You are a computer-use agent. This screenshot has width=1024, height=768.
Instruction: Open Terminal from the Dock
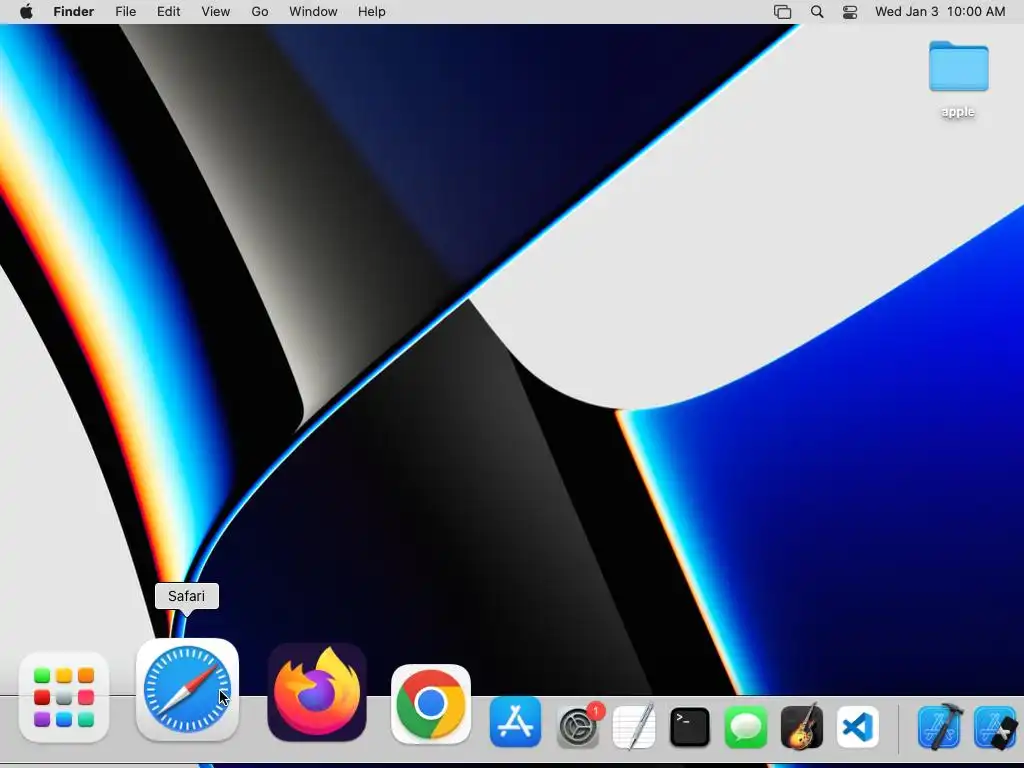tap(690, 726)
